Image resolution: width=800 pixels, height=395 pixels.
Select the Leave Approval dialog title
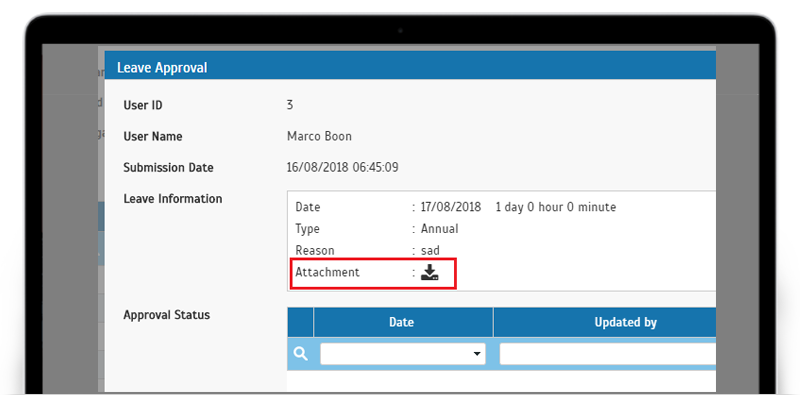tap(162, 68)
